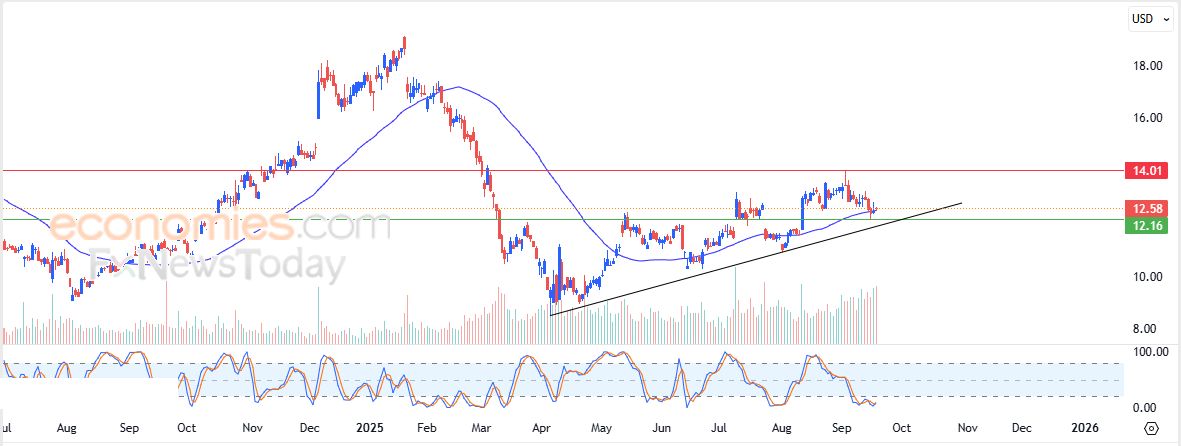Click the 2026 label on time axis
Screen dimensions: 1181x446
[1085, 427]
